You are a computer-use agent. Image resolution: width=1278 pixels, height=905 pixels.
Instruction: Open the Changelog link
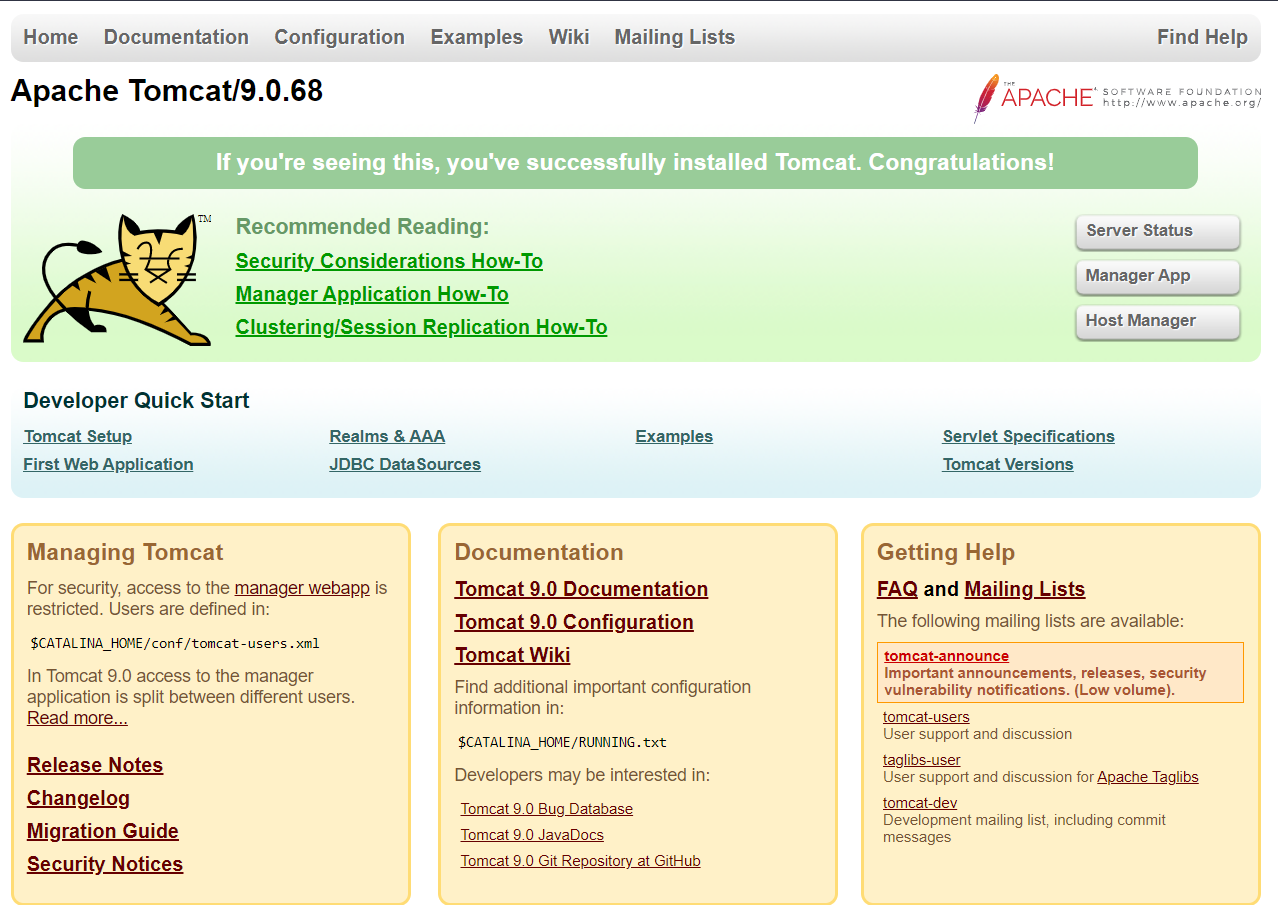tap(78, 798)
